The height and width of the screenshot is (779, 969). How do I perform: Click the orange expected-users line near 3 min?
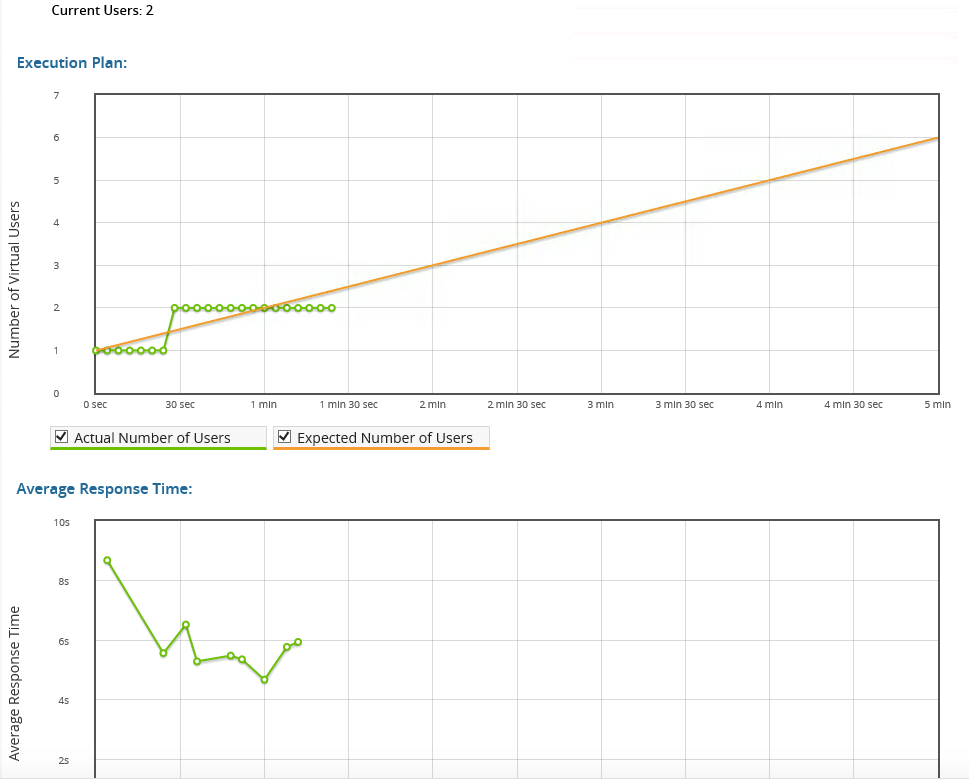click(x=601, y=222)
